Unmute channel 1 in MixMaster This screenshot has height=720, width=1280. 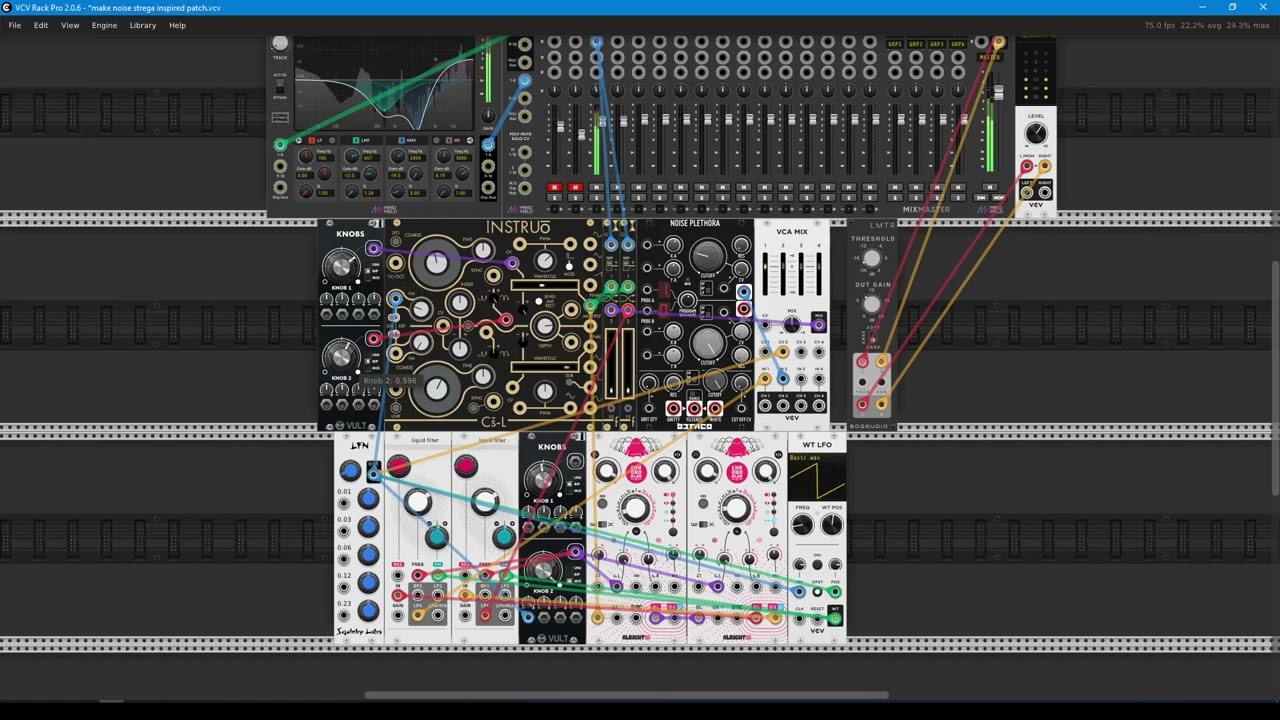pyautogui.click(x=554, y=187)
